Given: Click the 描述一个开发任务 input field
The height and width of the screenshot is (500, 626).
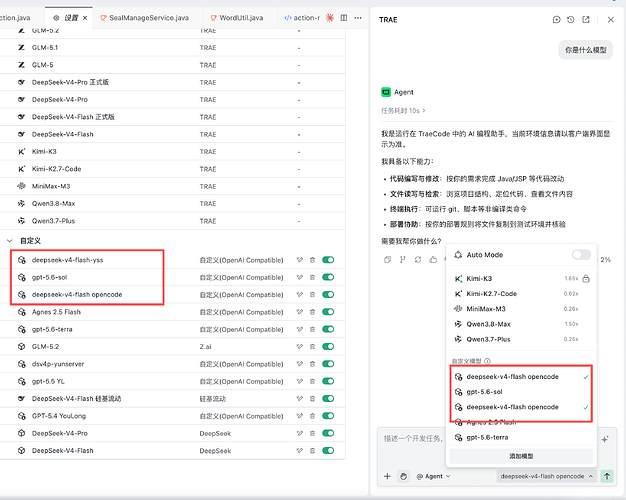Looking at the screenshot, I should point(414,439).
